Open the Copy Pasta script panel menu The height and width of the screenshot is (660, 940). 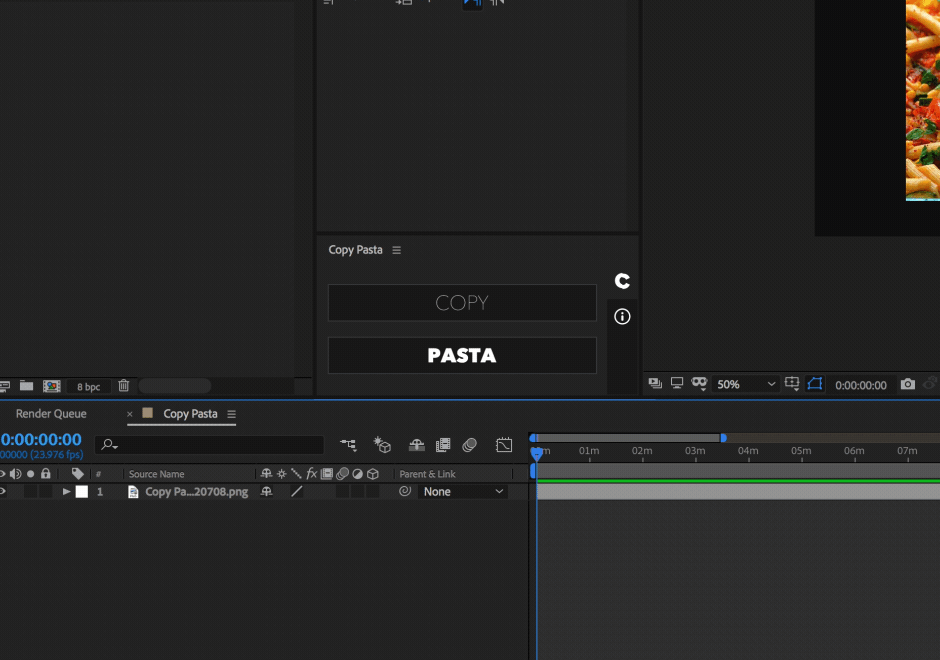[396, 250]
